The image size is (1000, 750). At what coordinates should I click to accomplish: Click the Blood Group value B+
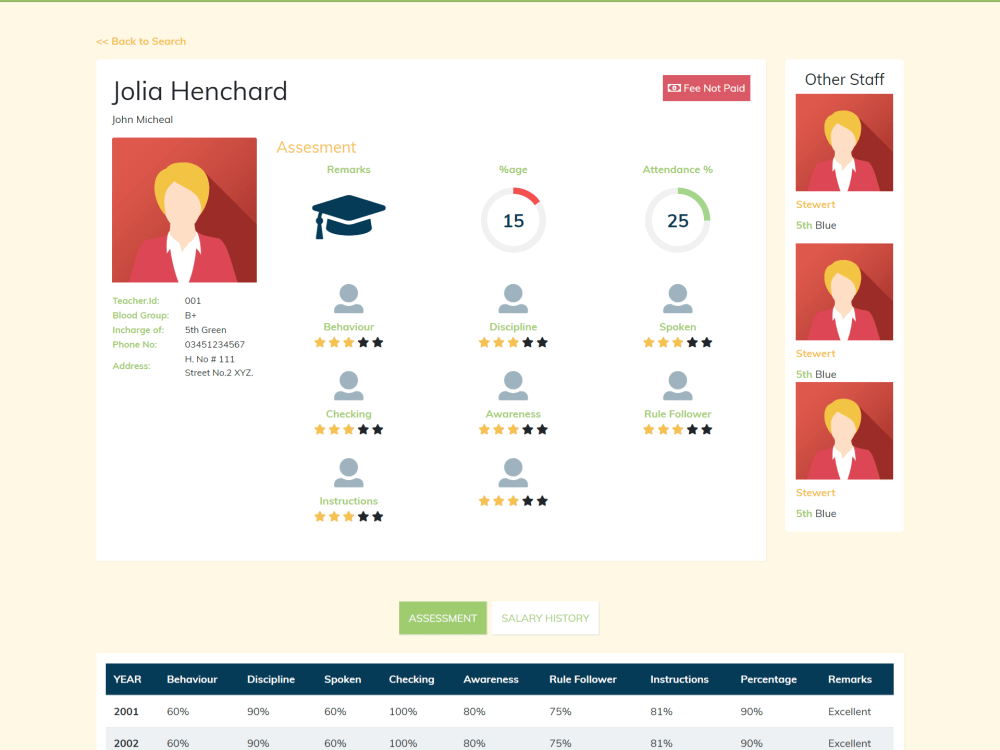[191, 315]
